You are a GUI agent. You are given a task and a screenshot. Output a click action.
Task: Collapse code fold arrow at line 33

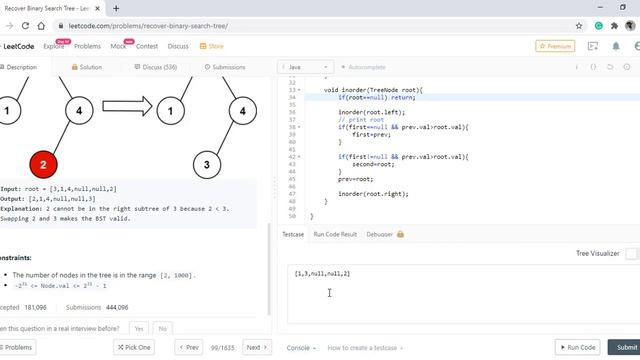pyautogui.click(x=299, y=90)
